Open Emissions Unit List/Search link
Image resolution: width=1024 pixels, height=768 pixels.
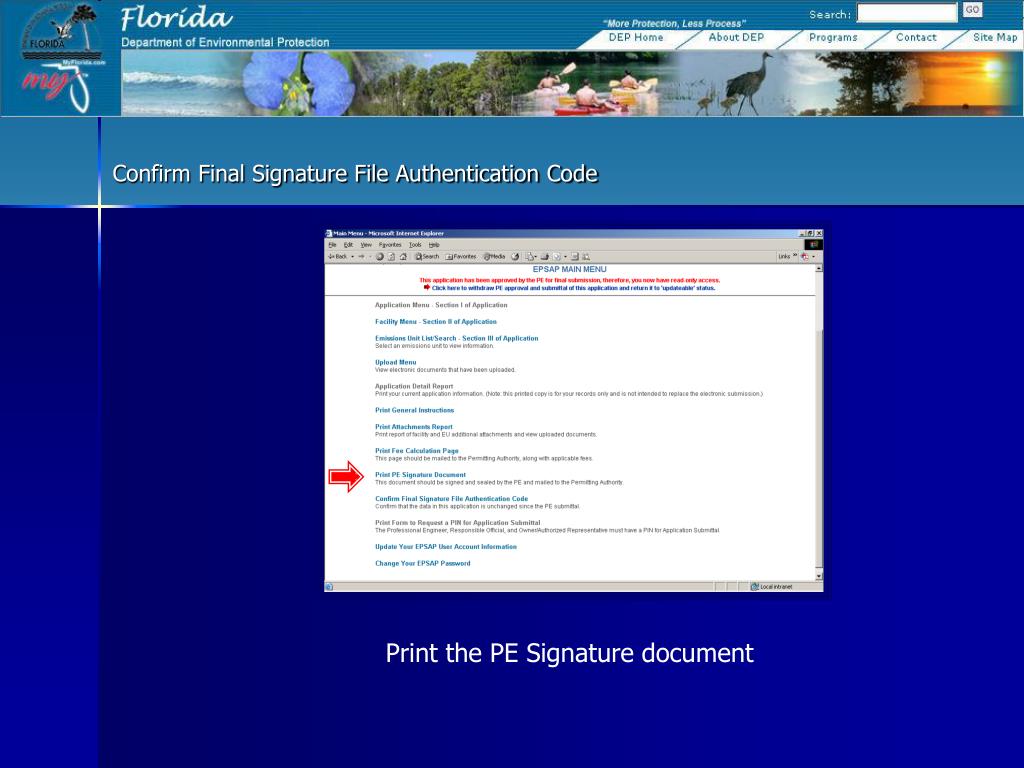click(x=456, y=338)
